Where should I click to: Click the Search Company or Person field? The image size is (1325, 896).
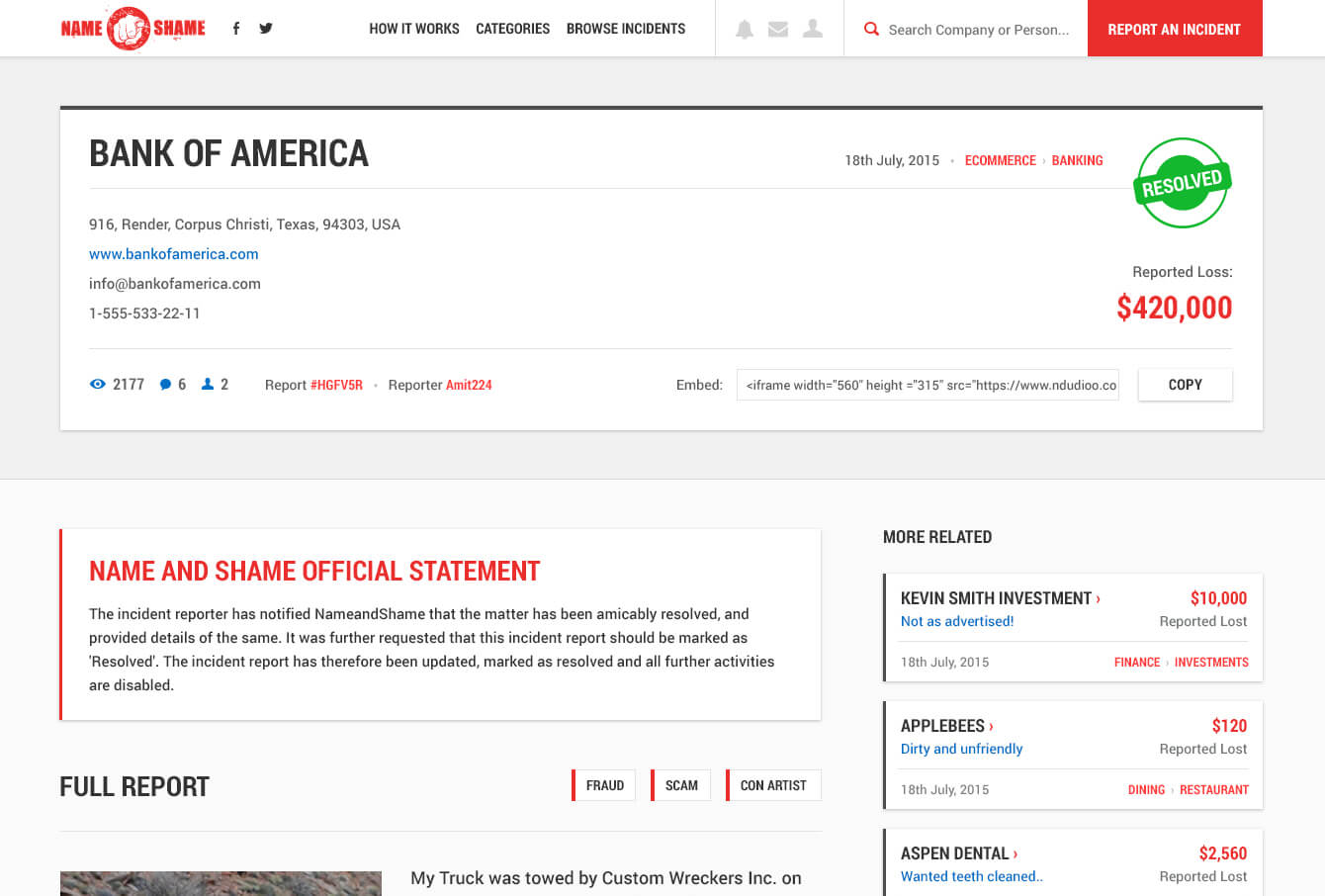point(979,30)
